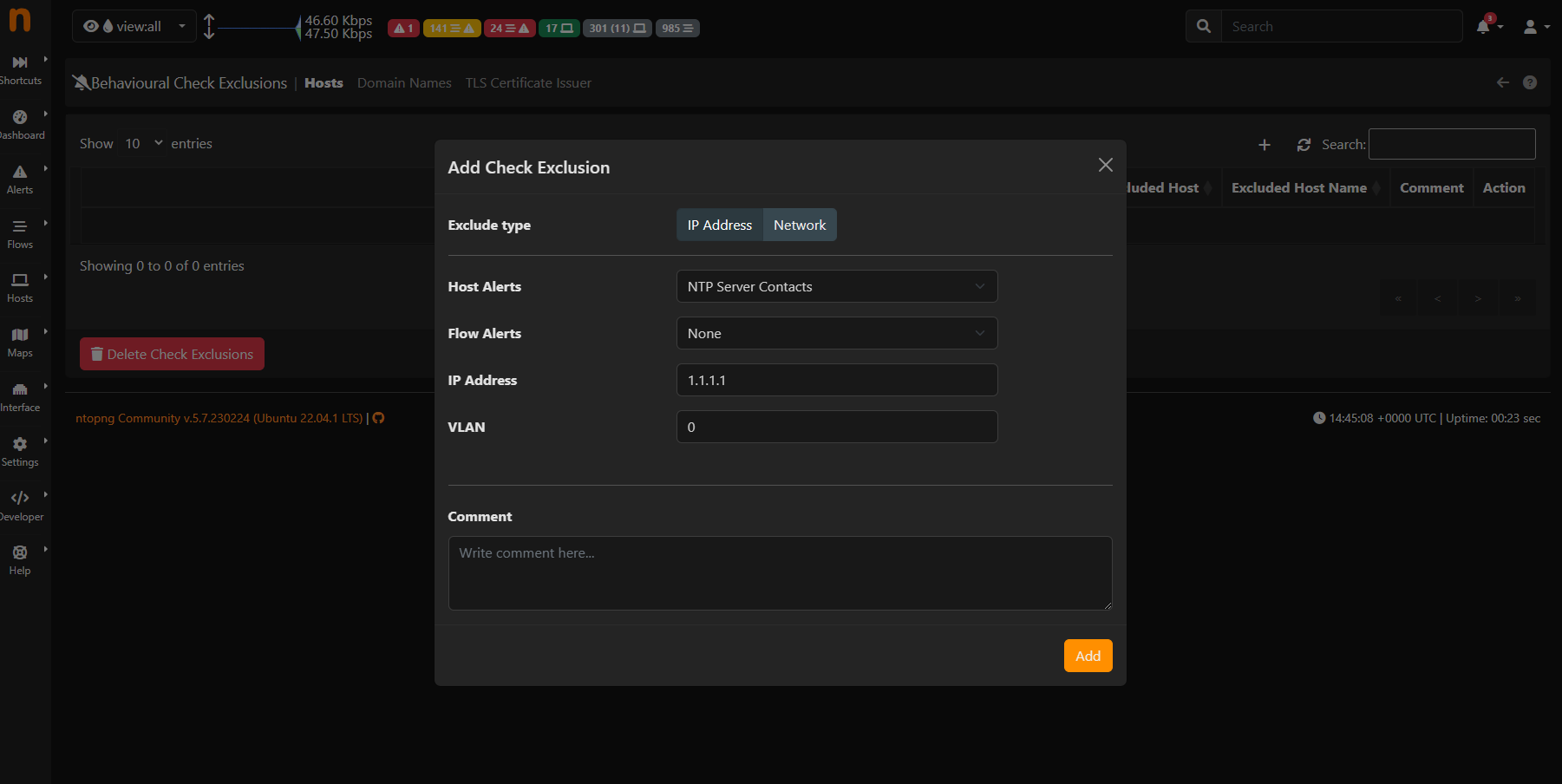Click the engaged alerts warning badge
This screenshot has width=1562, height=784.
tap(402, 28)
